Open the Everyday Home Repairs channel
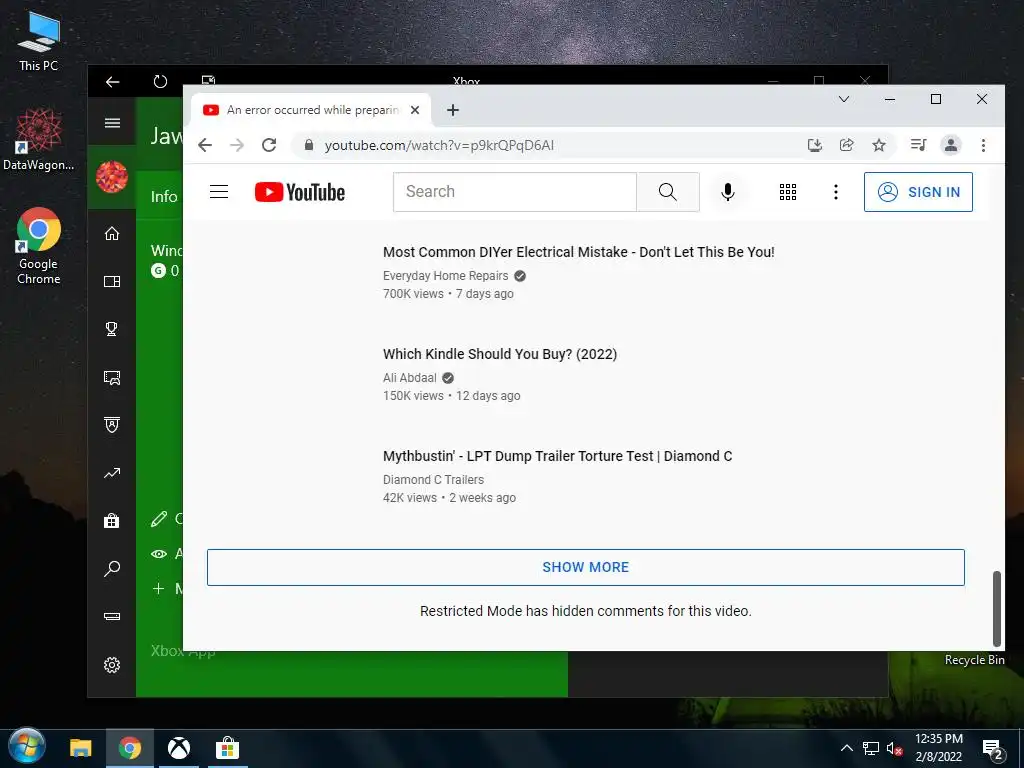The image size is (1024, 768). click(445, 276)
